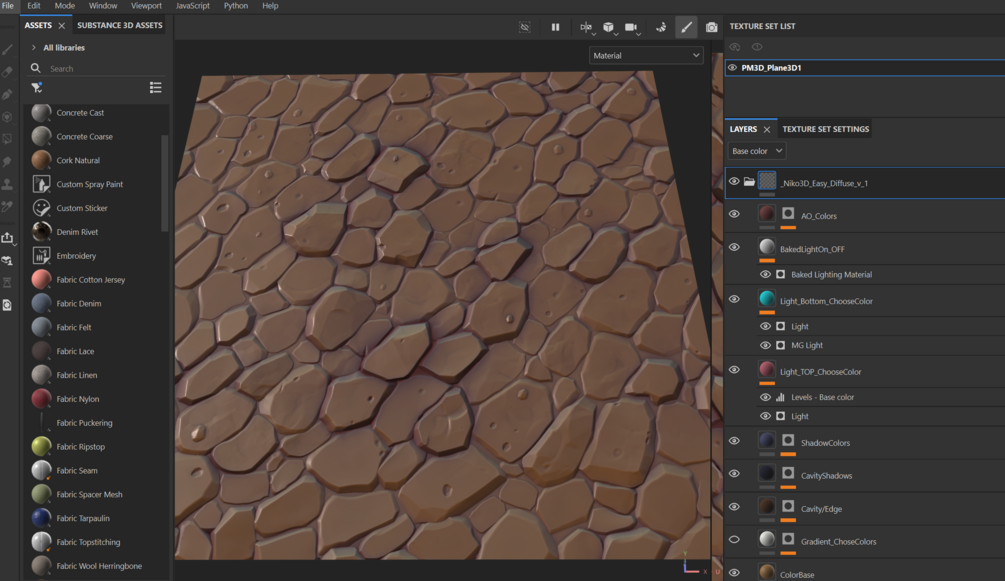Open the Material display mode dropdown
Image resolution: width=1005 pixels, height=581 pixels.
[x=646, y=56]
